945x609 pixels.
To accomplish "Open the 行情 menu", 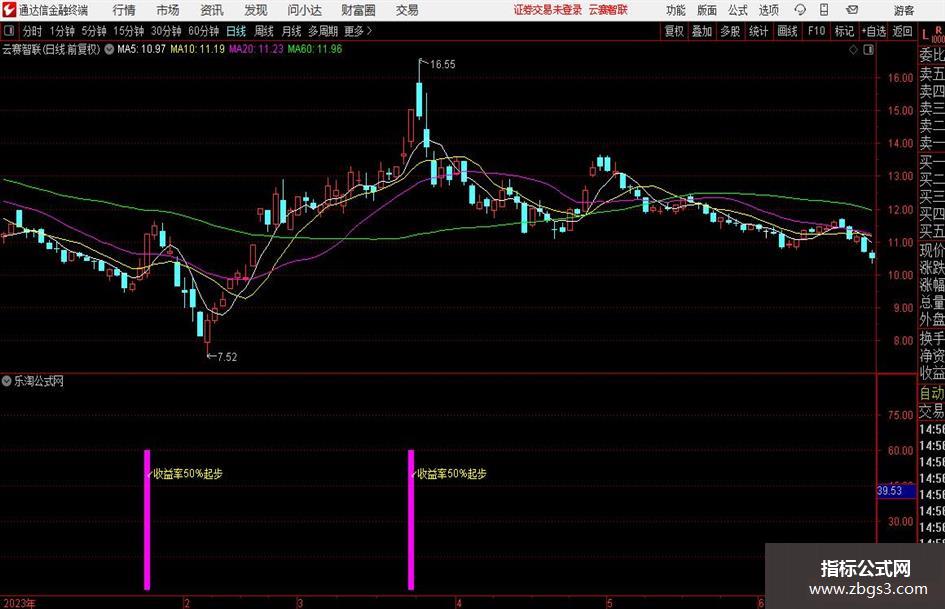I will [124, 10].
